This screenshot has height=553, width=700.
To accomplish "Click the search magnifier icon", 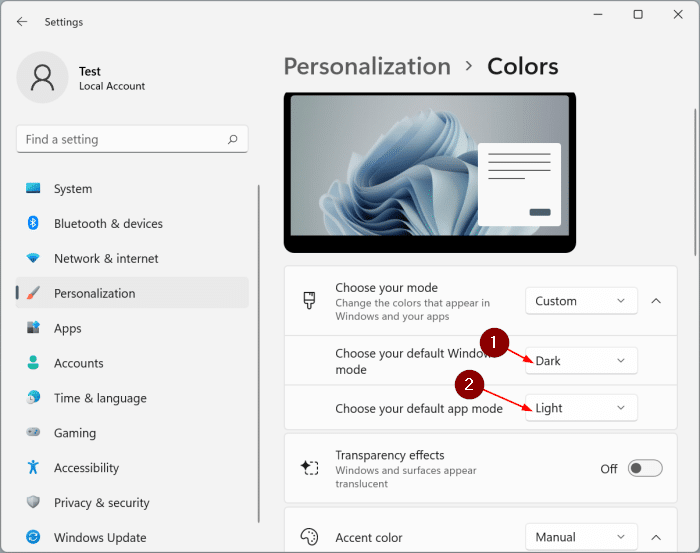I will (233, 140).
